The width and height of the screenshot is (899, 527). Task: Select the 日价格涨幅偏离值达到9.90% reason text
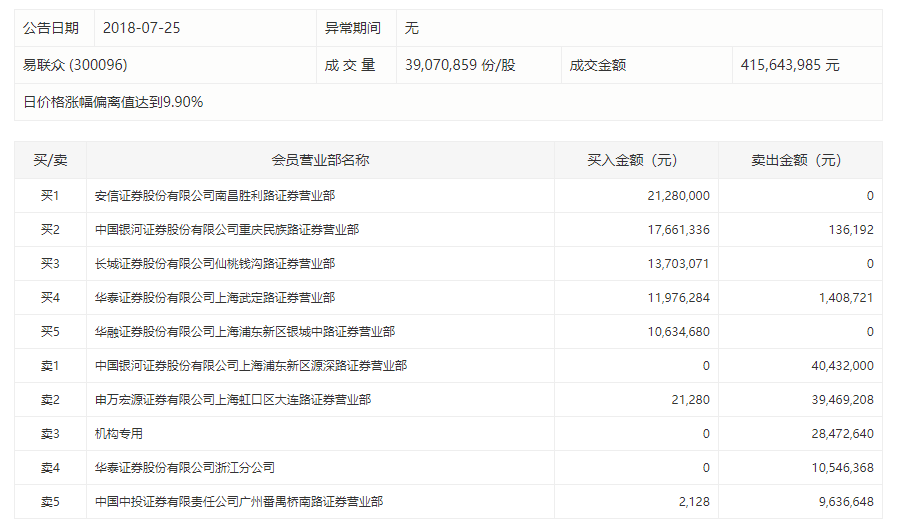[x=113, y=102]
